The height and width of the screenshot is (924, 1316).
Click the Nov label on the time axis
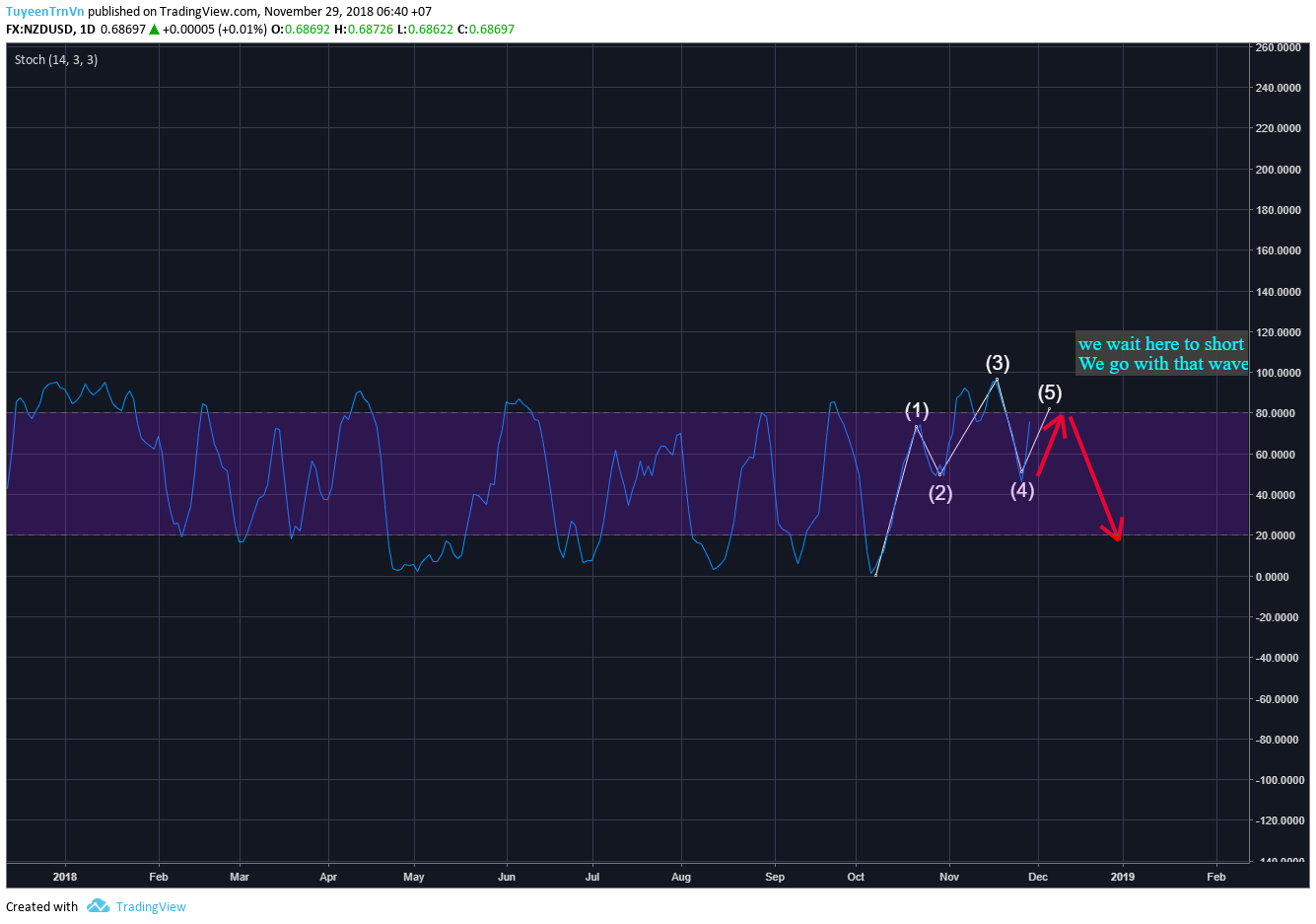pos(949,877)
